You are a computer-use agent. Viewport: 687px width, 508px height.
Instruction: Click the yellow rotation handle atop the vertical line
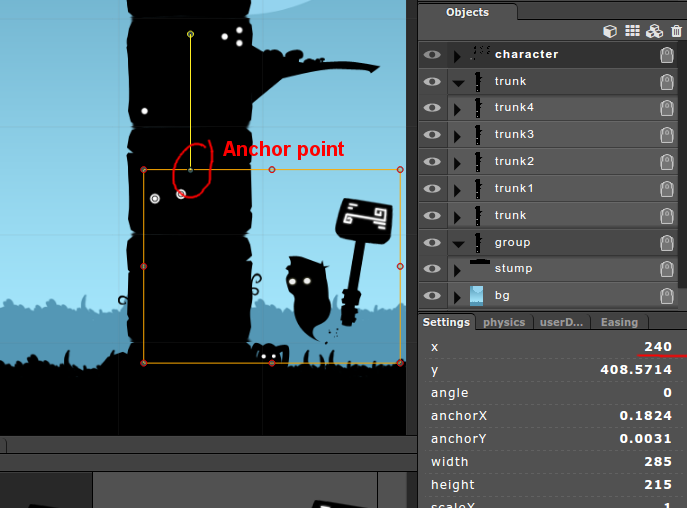point(190,34)
